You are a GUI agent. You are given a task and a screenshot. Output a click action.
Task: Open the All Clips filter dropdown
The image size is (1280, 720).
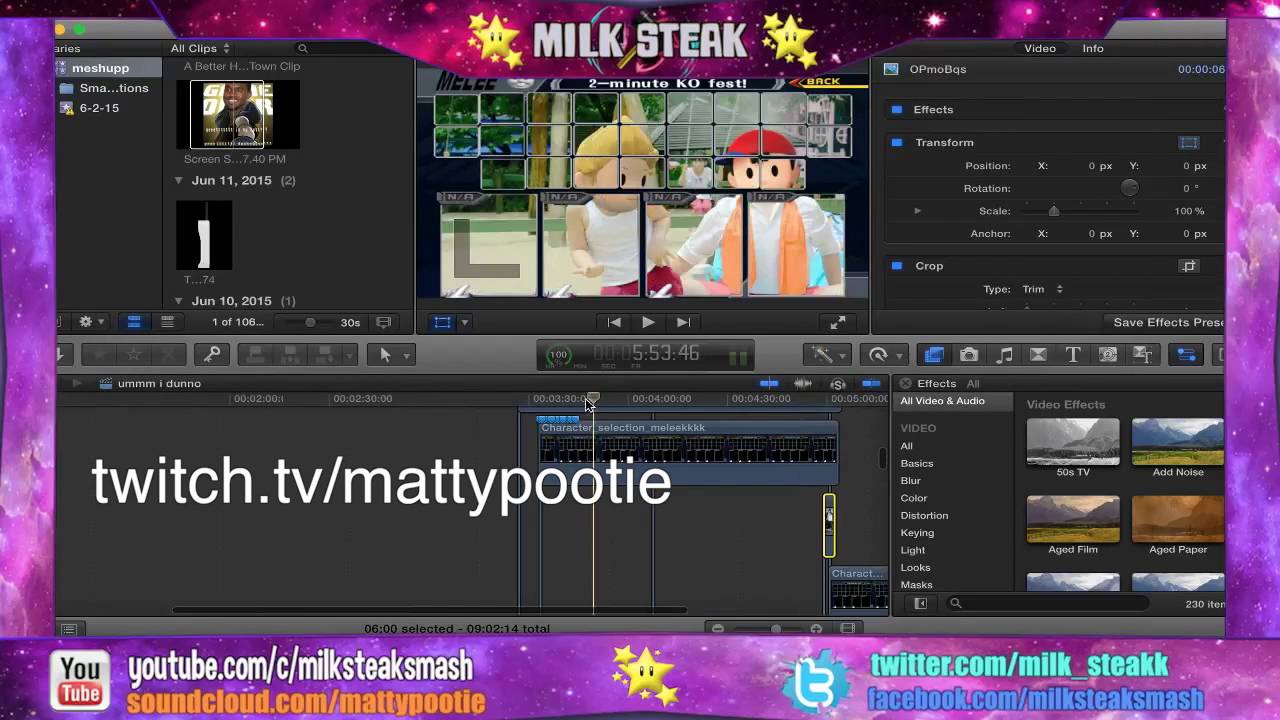(x=200, y=48)
